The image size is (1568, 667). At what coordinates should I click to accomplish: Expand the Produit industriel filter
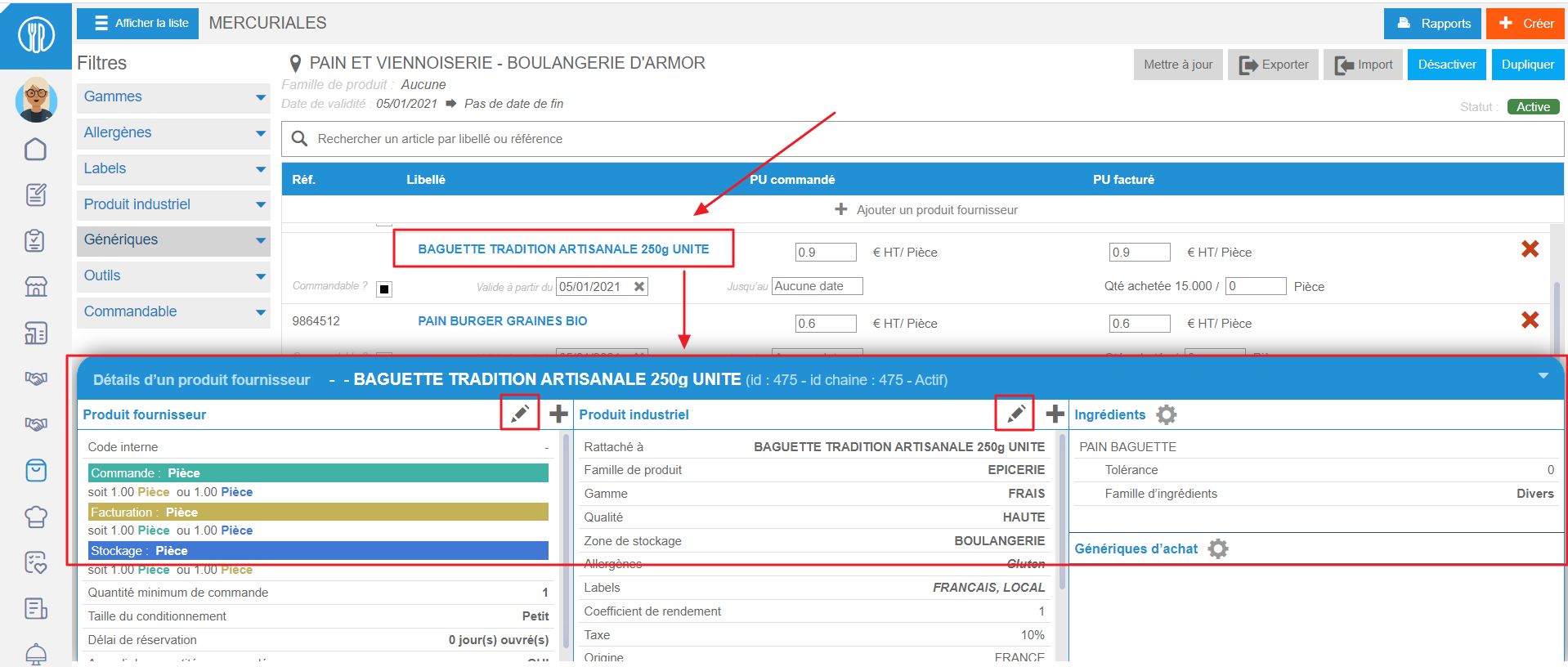pos(173,205)
